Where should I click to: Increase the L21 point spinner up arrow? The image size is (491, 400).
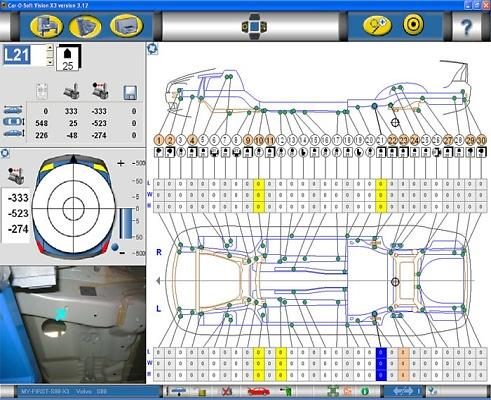pos(50,48)
